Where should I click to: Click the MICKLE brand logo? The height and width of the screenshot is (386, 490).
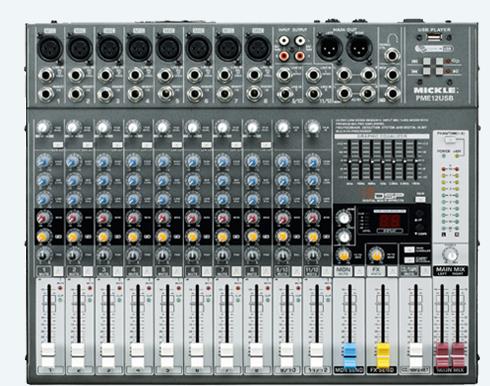[434, 90]
